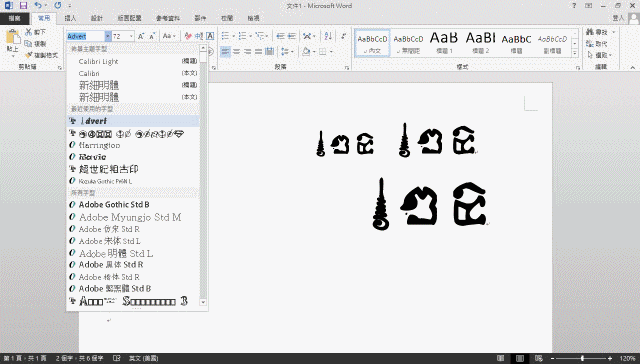Screen dimensions: 640x364
Task: Toggle show/hide paragraph marks
Action: pyautogui.click(x=344, y=36)
